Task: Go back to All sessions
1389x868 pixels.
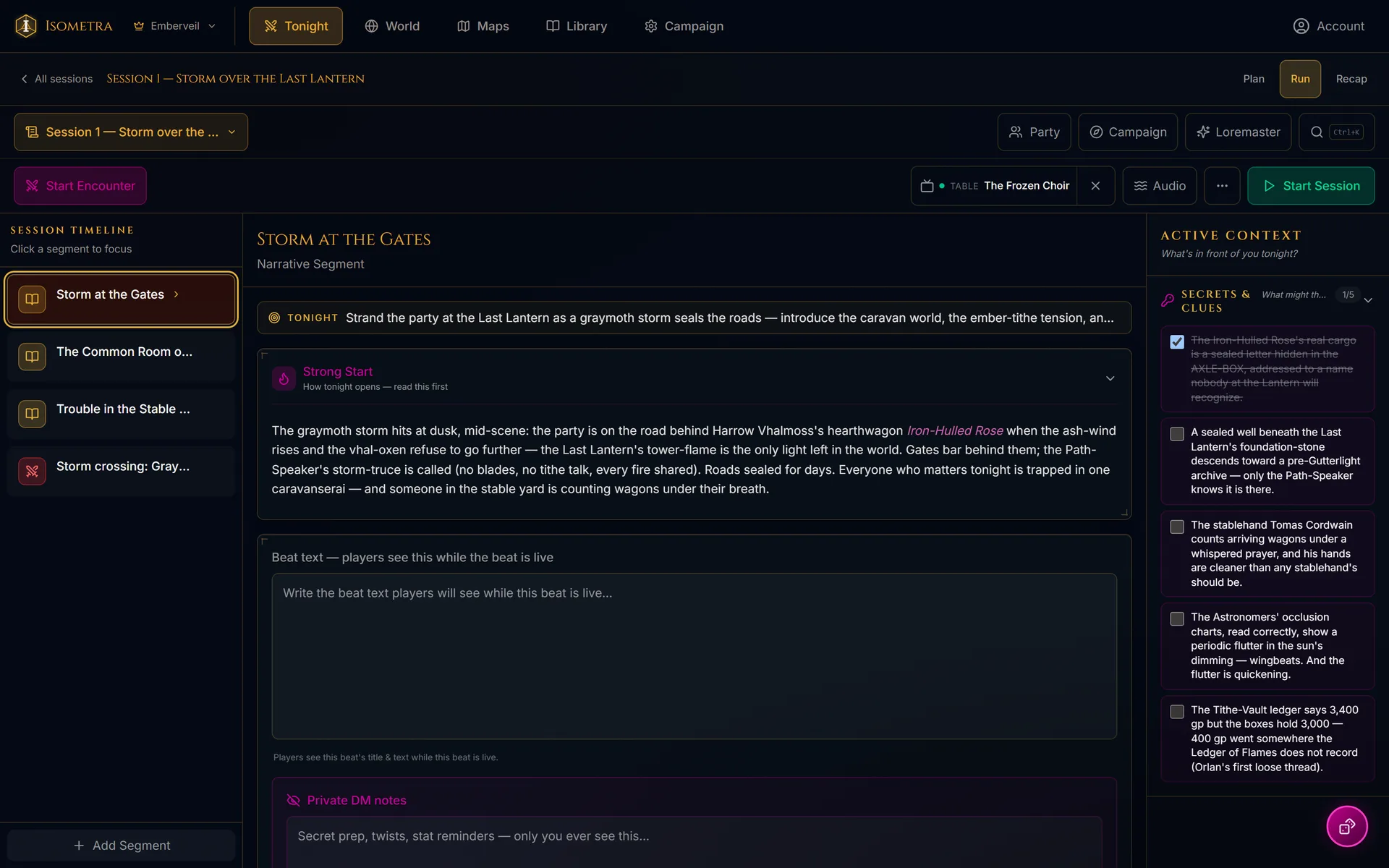Action: pos(56,79)
